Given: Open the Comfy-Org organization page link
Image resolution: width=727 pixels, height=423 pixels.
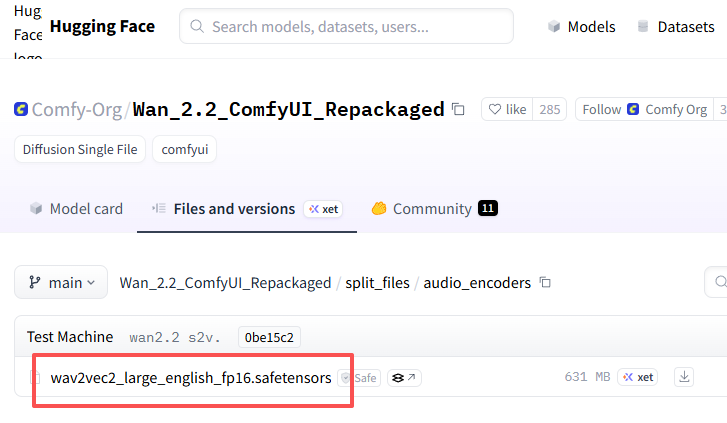Looking at the screenshot, I should point(77,109).
